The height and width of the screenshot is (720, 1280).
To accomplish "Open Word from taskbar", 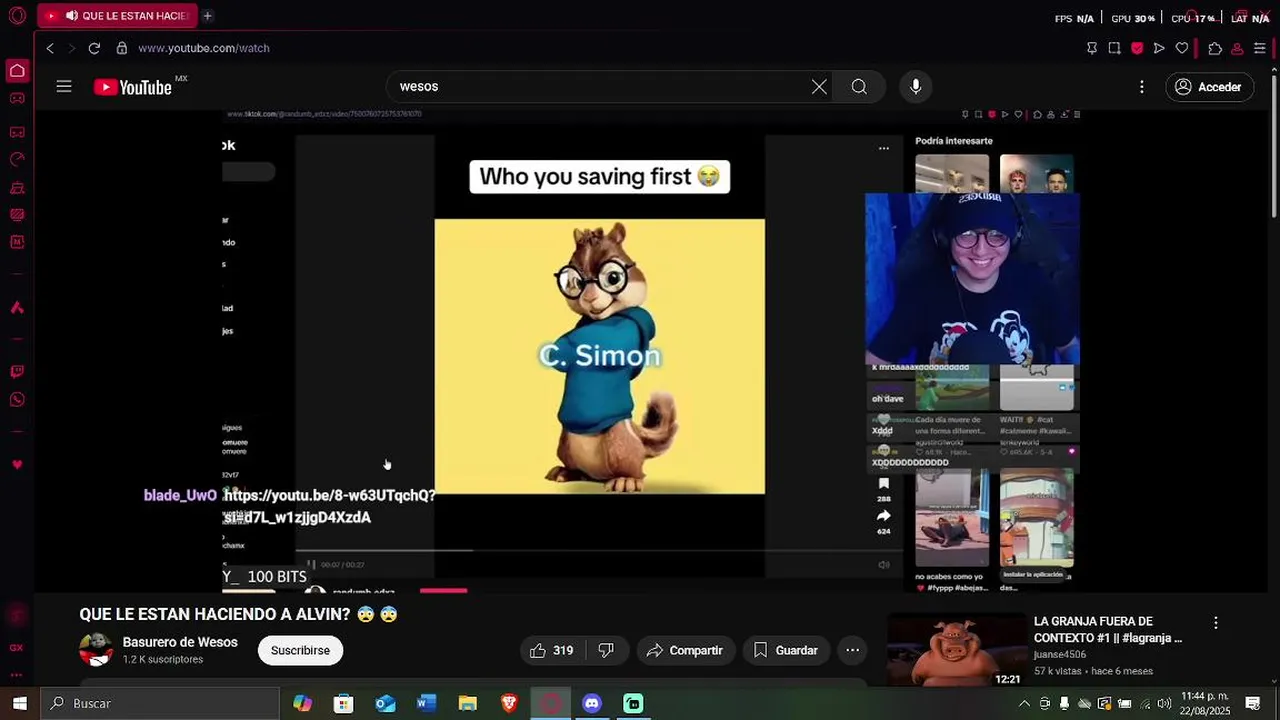I will (426, 703).
